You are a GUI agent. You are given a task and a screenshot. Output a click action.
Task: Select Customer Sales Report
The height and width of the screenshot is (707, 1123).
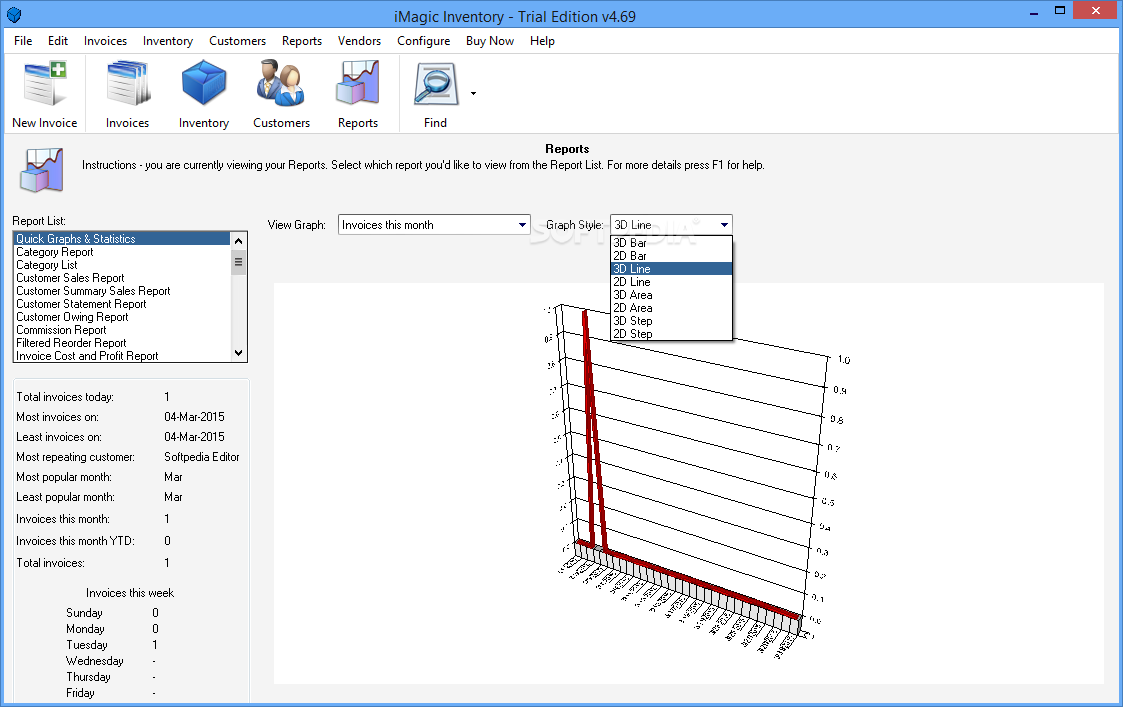122,278
